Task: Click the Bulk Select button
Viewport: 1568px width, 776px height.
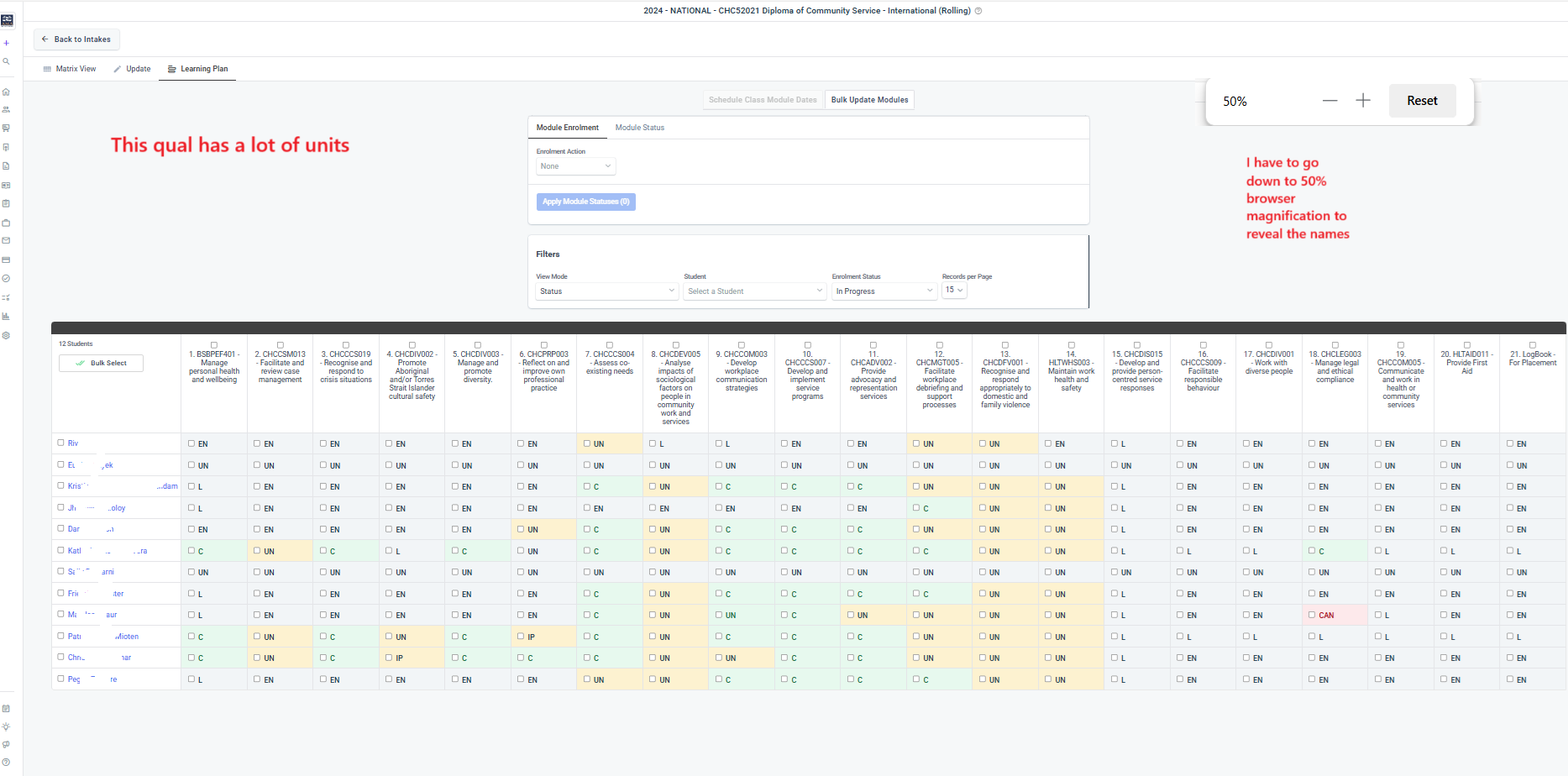Action: 101,363
